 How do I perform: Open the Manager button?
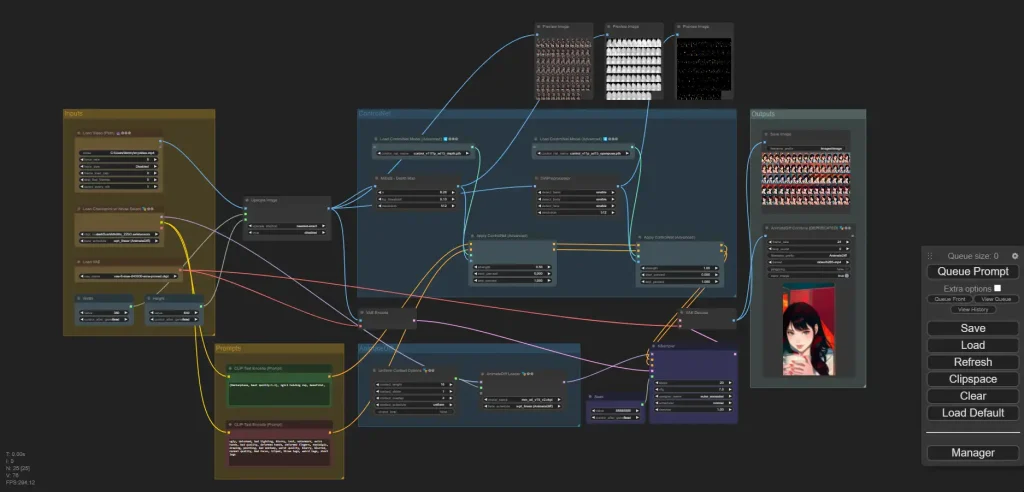tap(972, 452)
